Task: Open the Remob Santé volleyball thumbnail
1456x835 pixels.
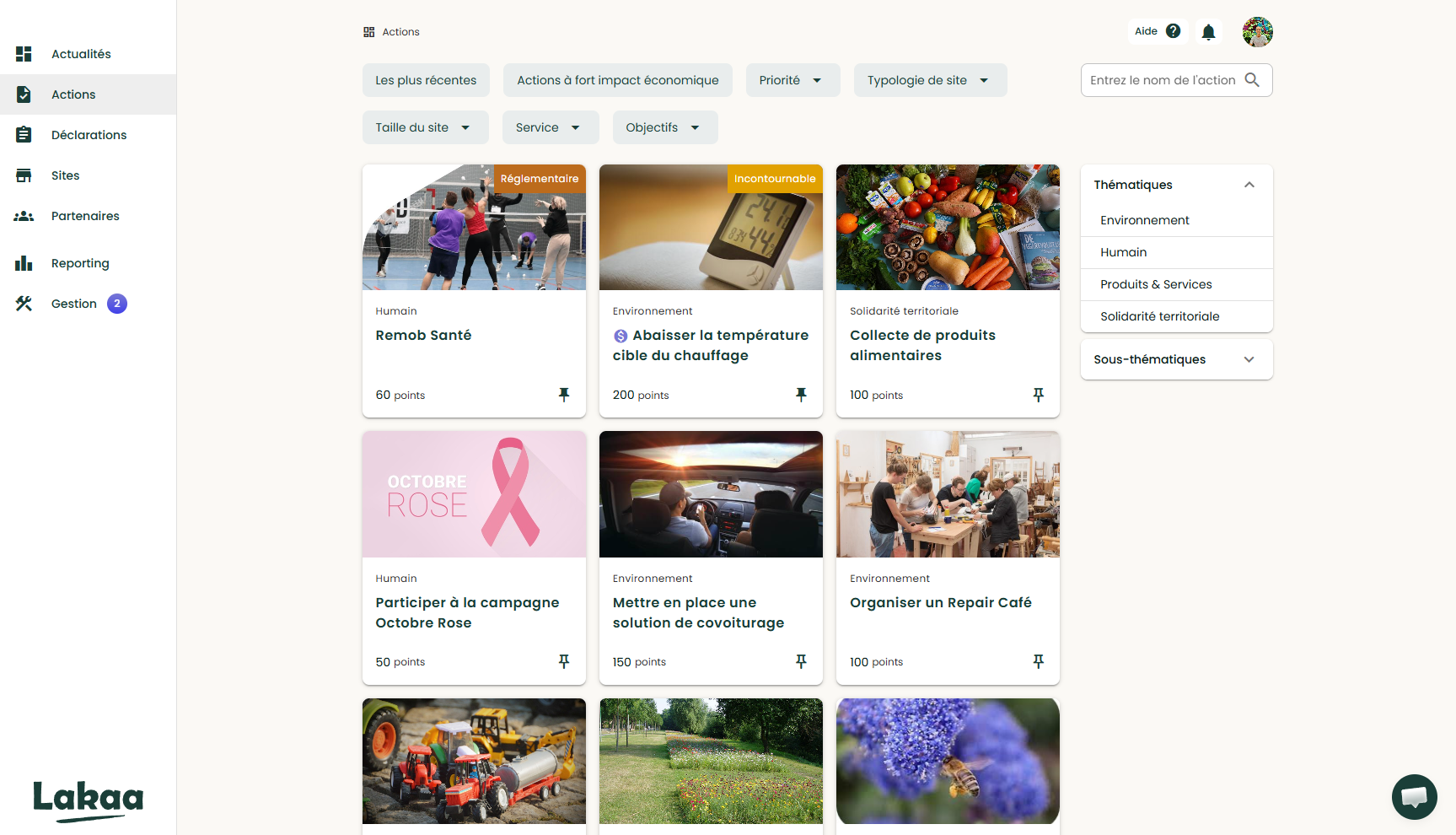Action: pyautogui.click(x=474, y=228)
